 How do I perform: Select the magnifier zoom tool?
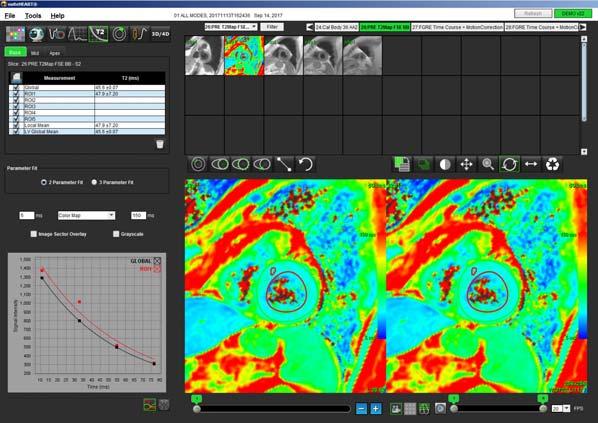[488, 165]
